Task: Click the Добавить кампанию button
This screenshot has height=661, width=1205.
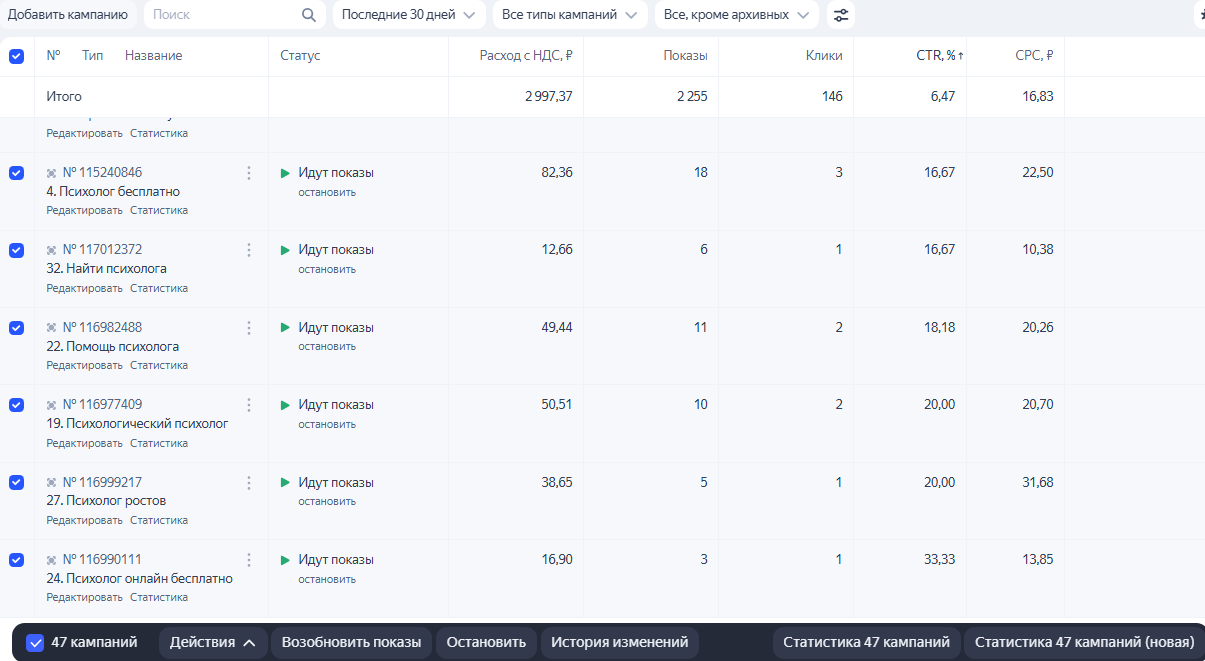Action: pos(68,15)
